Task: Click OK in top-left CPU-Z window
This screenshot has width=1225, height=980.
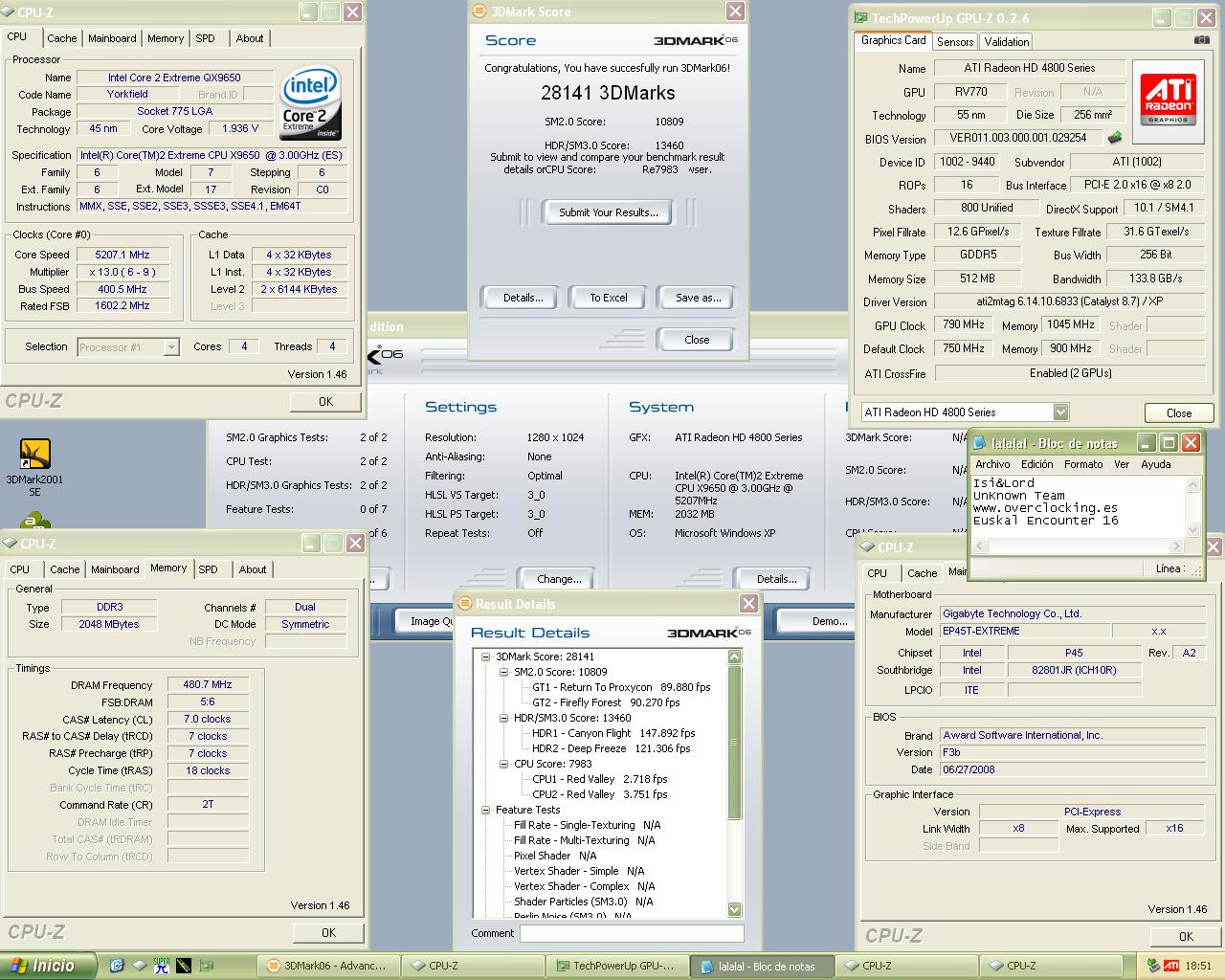Action: pyautogui.click(x=325, y=401)
